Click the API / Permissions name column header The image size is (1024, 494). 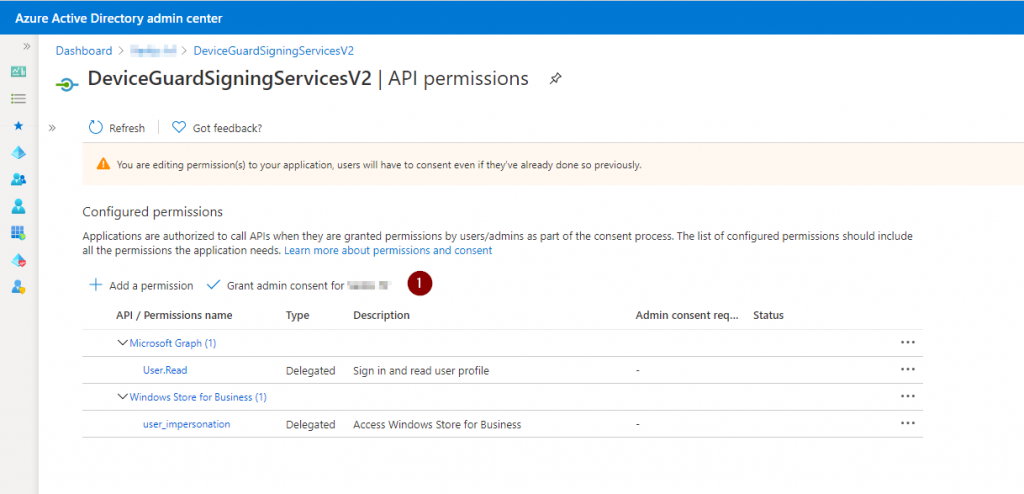(174, 315)
